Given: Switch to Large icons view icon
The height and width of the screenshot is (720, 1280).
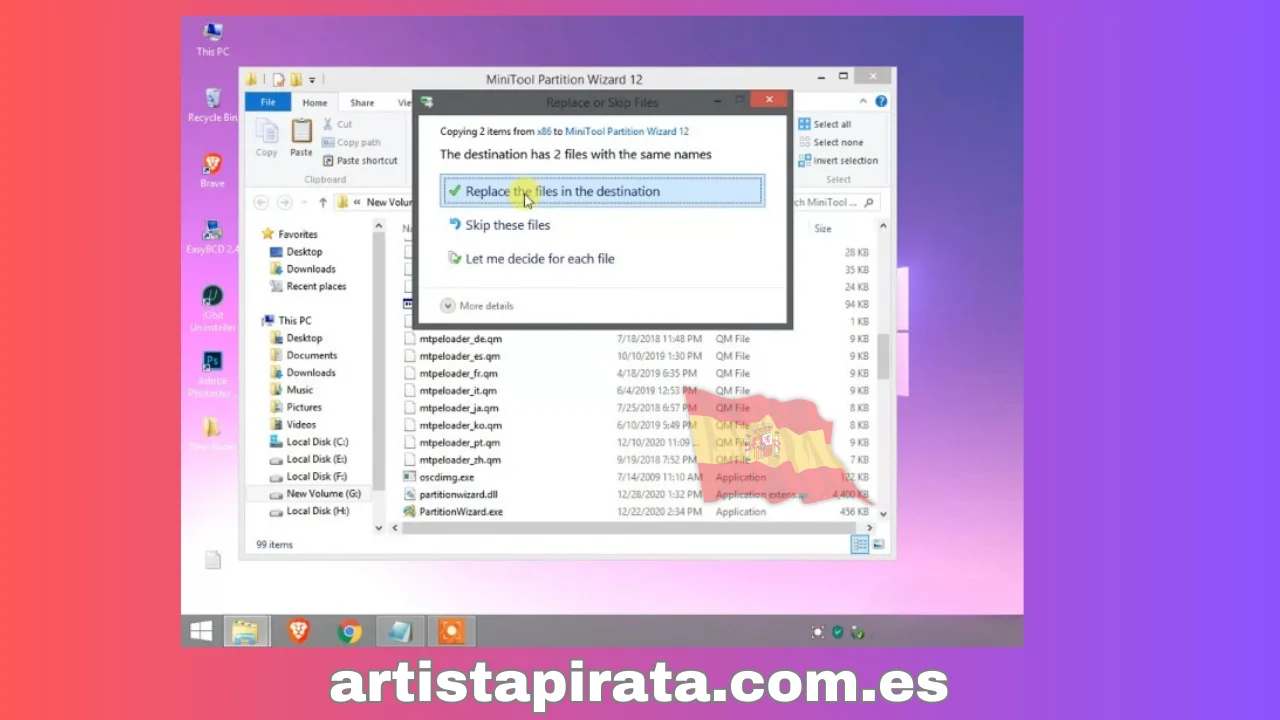Looking at the screenshot, I should coord(878,544).
